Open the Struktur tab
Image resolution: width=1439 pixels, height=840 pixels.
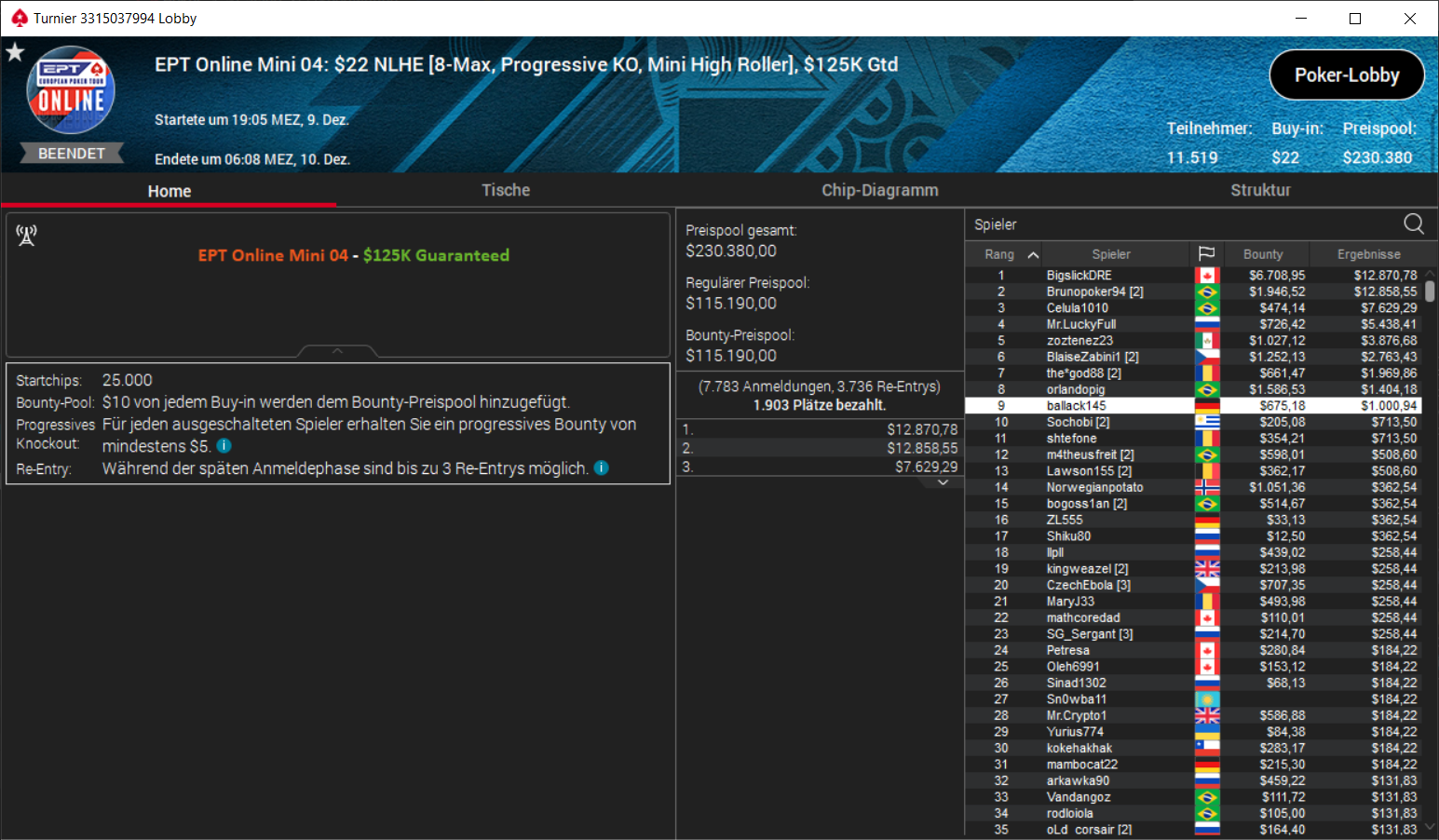point(1260,190)
